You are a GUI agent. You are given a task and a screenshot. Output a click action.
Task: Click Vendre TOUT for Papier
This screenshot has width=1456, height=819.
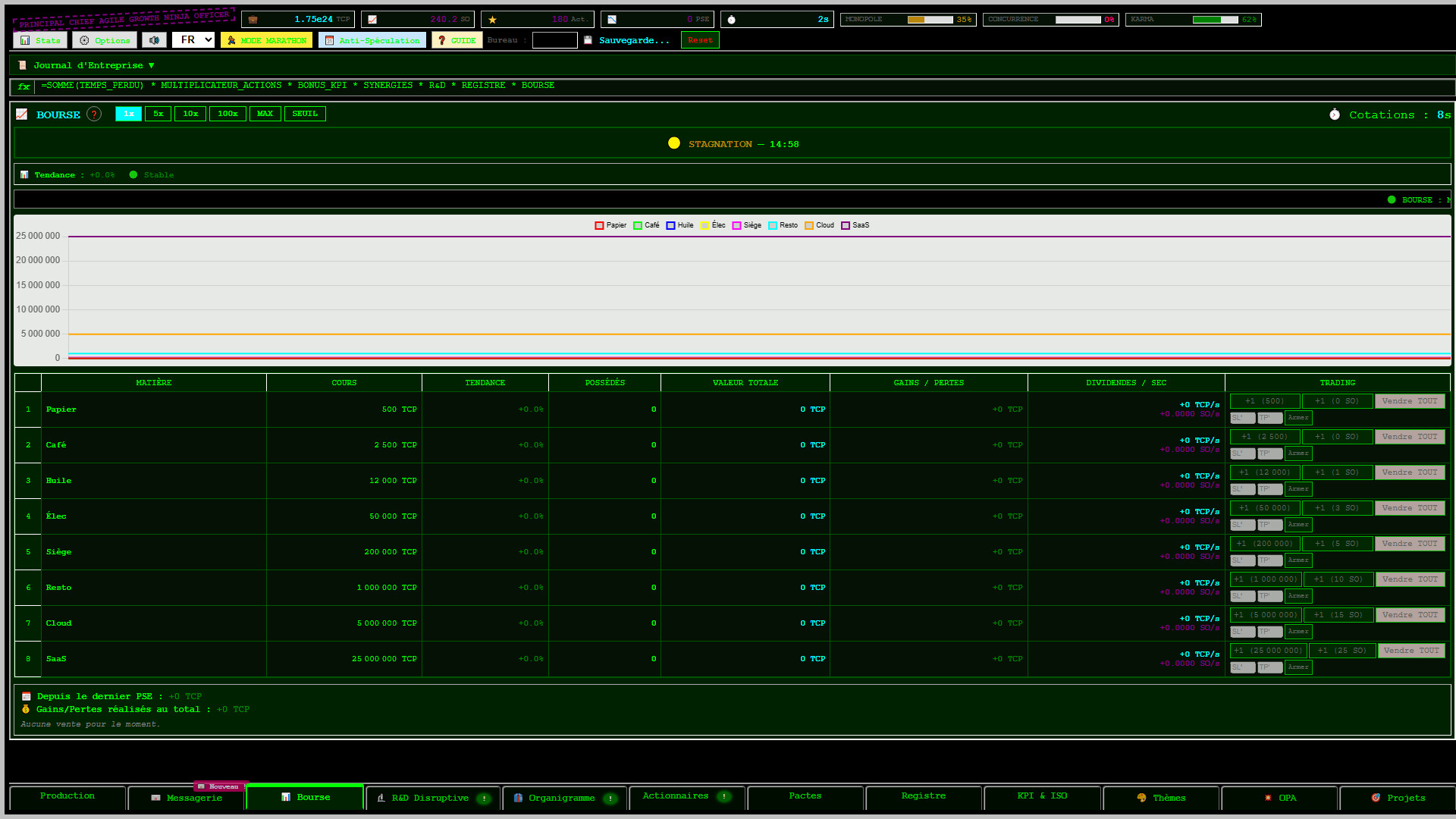[1410, 401]
